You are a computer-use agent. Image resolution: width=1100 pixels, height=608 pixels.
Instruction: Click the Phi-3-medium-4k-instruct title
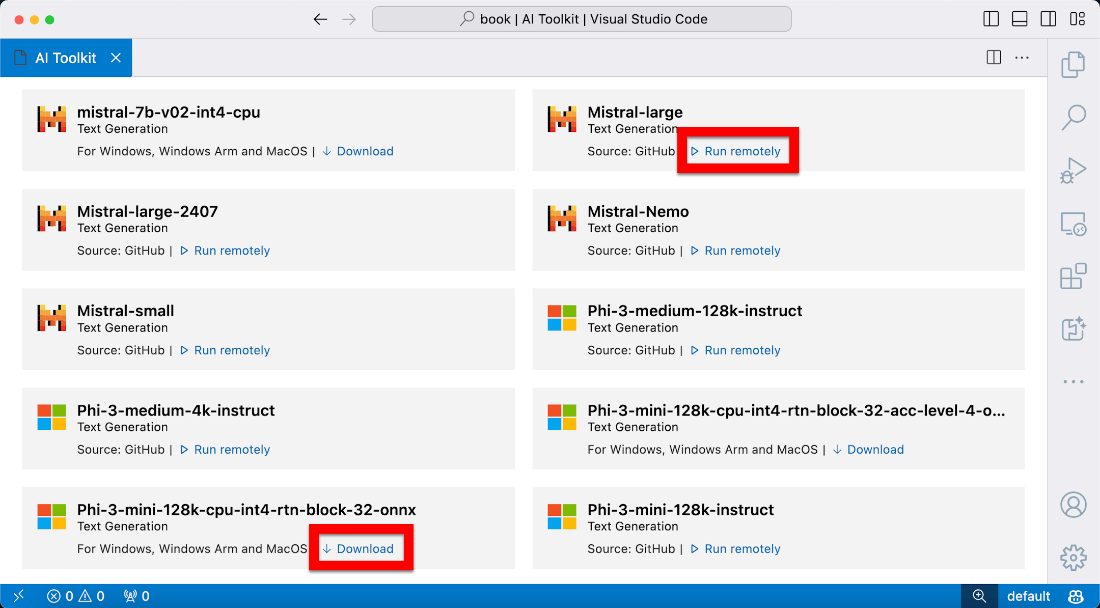tap(176, 411)
